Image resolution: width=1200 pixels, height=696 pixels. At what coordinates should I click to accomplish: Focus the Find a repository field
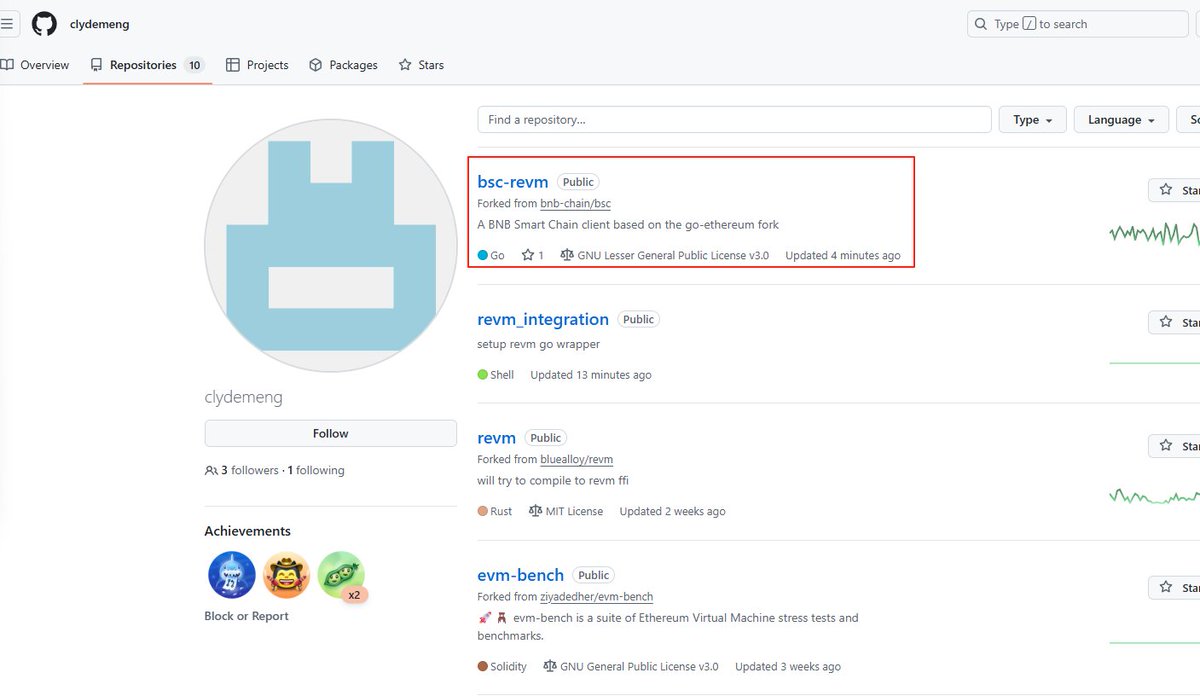coord(734,120)
